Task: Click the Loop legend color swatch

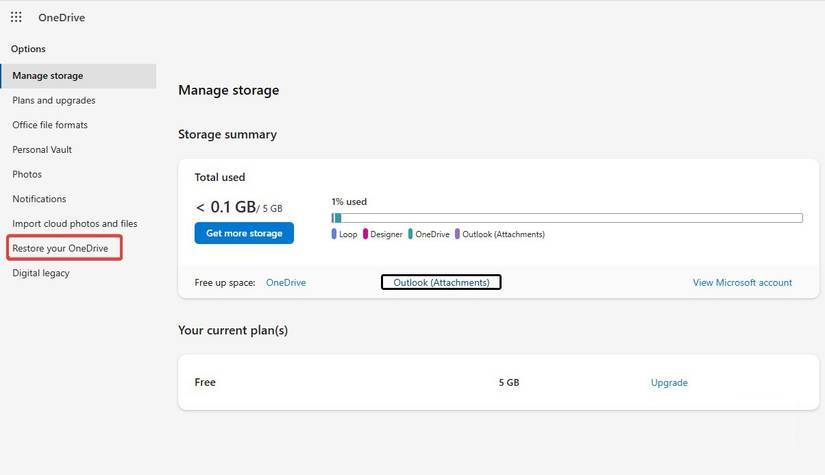Action: pos(334,234)
